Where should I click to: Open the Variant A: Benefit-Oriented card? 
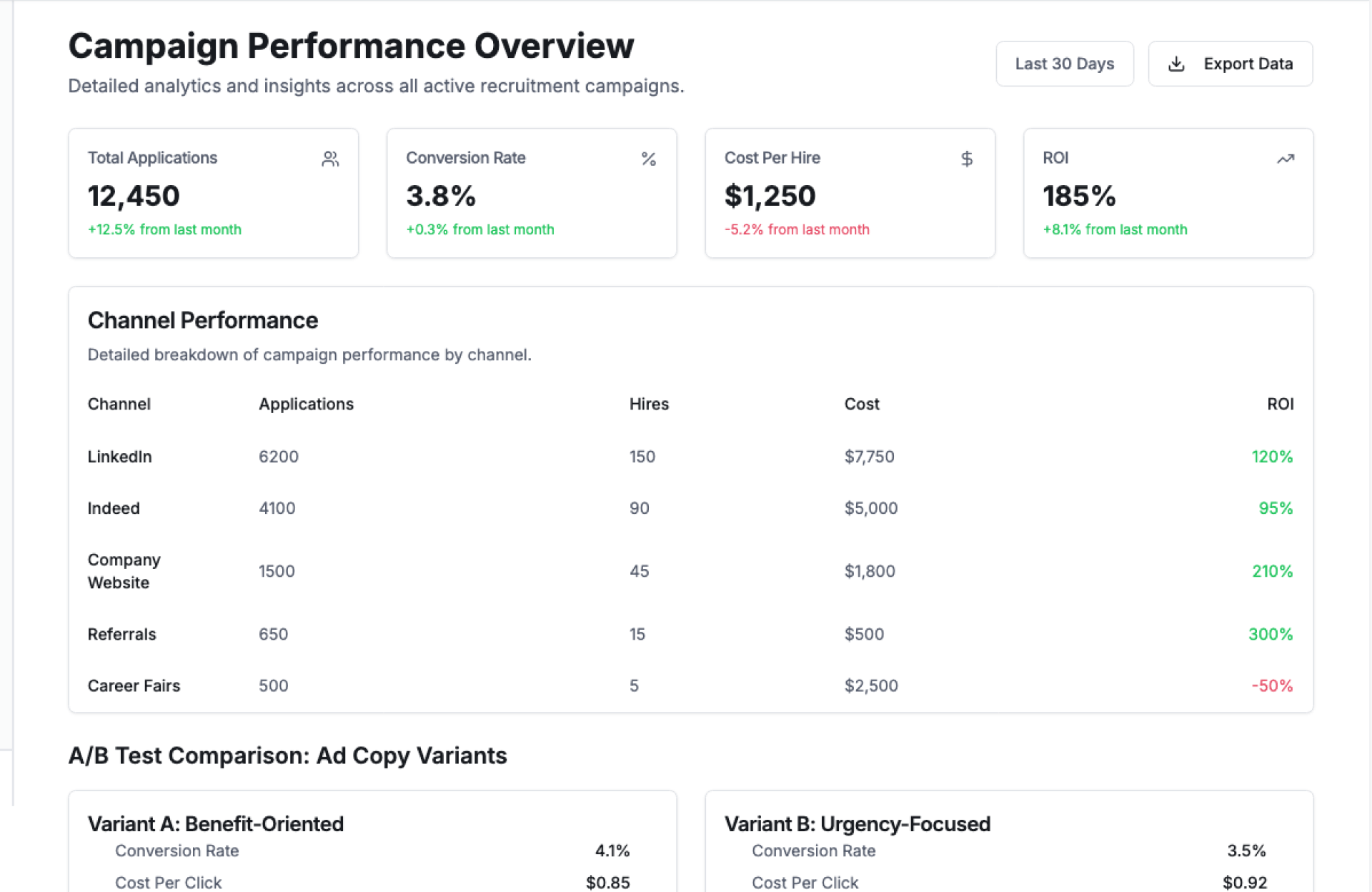point(216,824)
